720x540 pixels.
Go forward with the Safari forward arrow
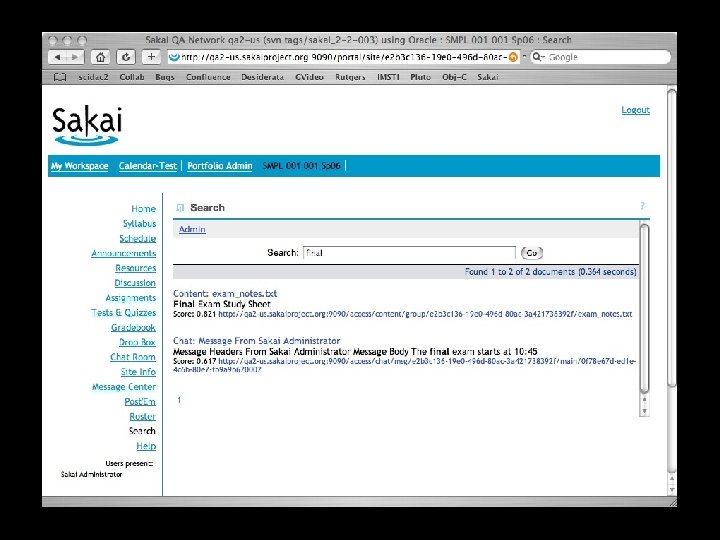pos(75,57)
